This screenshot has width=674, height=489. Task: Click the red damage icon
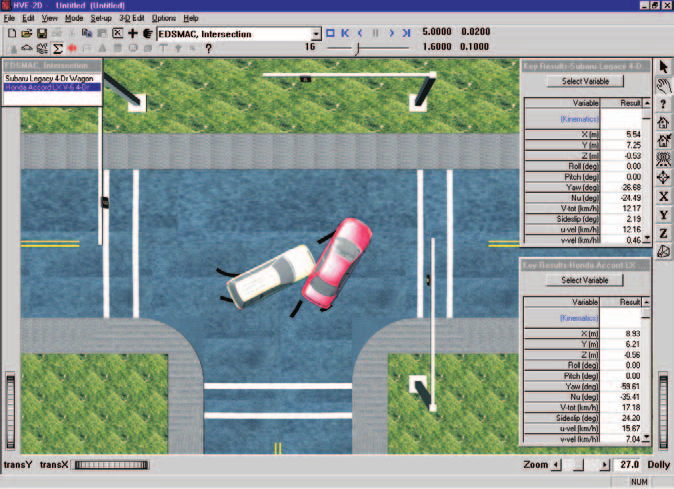coord(72,49)
